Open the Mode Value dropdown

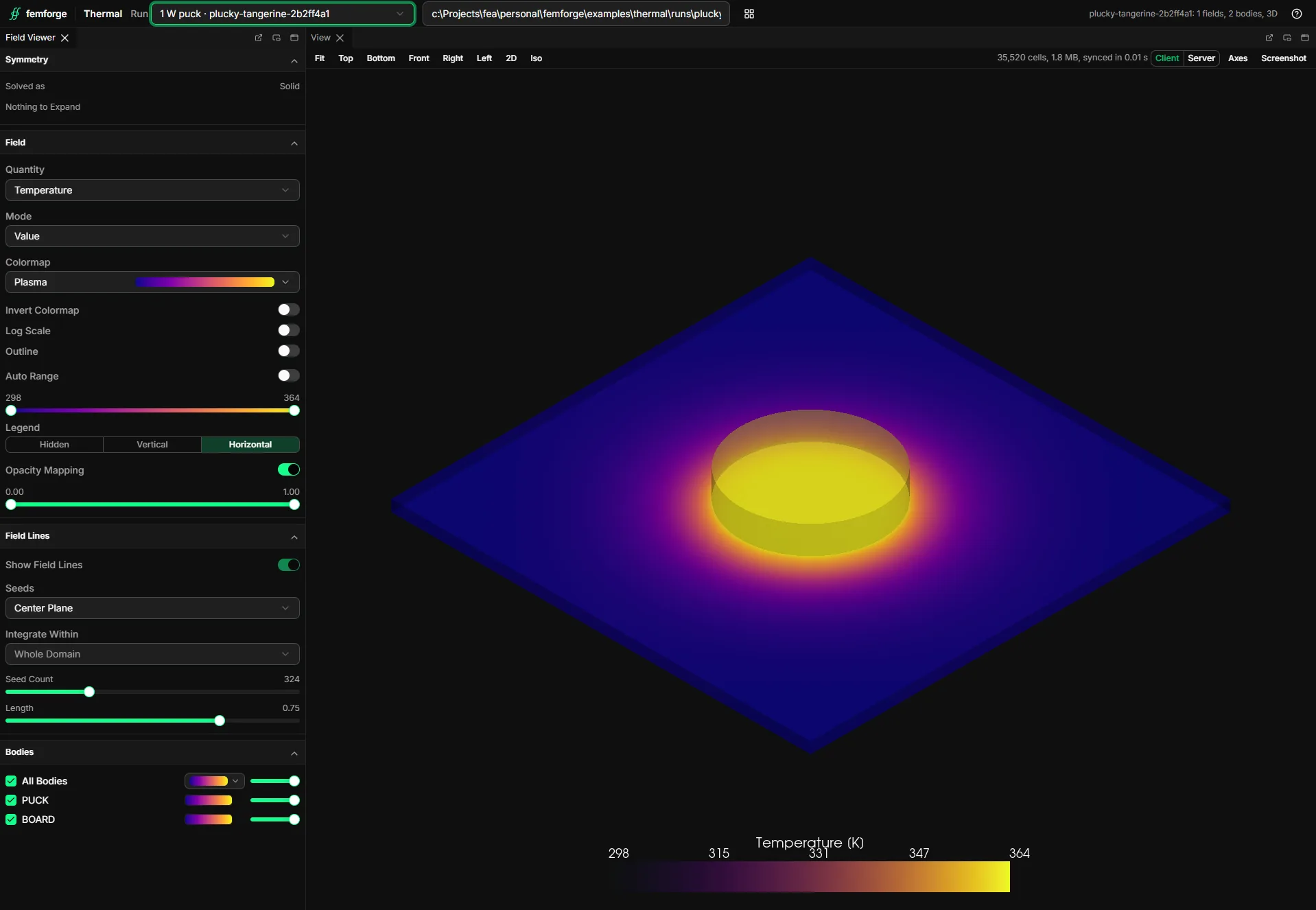(152, 236)
